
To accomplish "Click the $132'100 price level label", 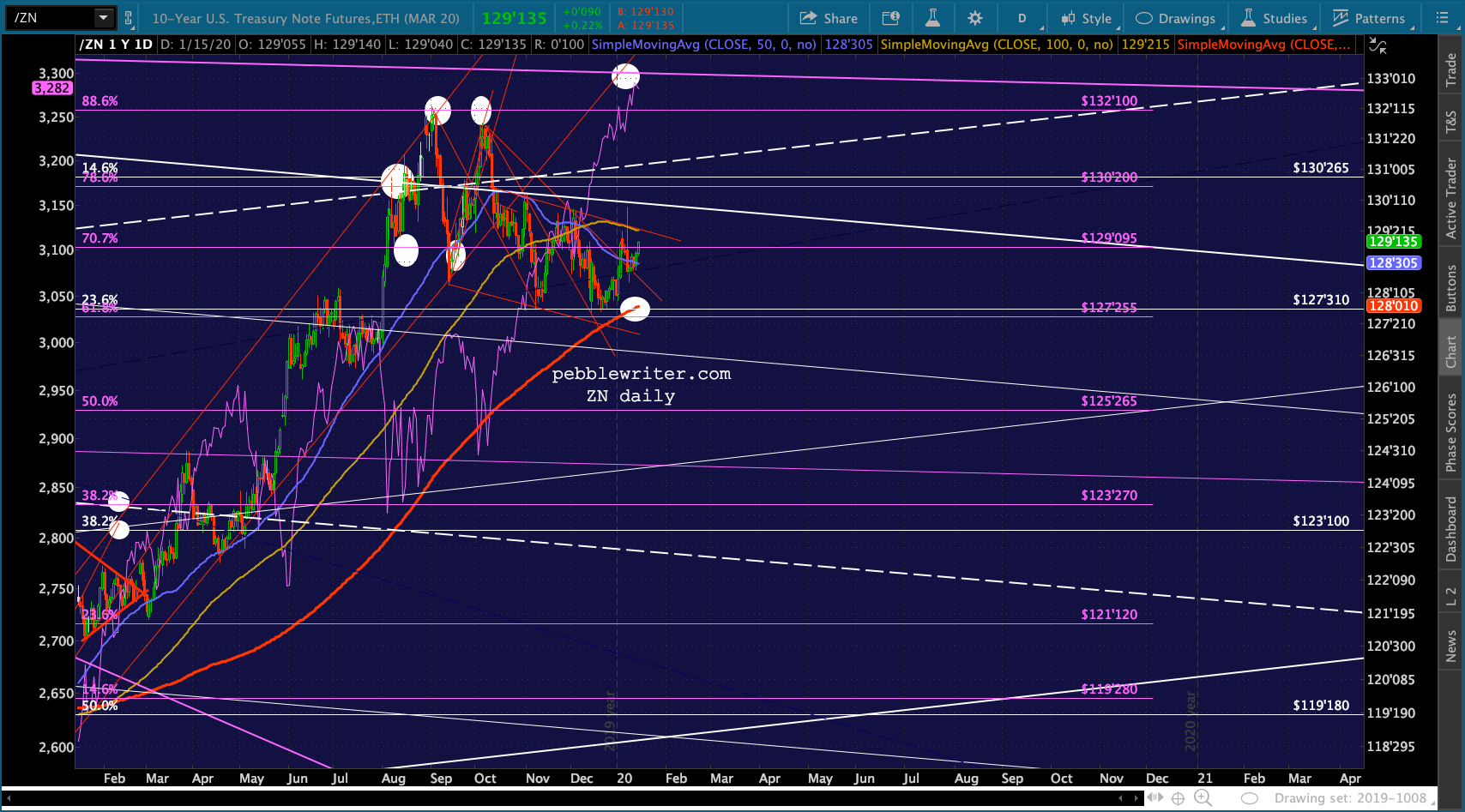I will pos(1109,101).
